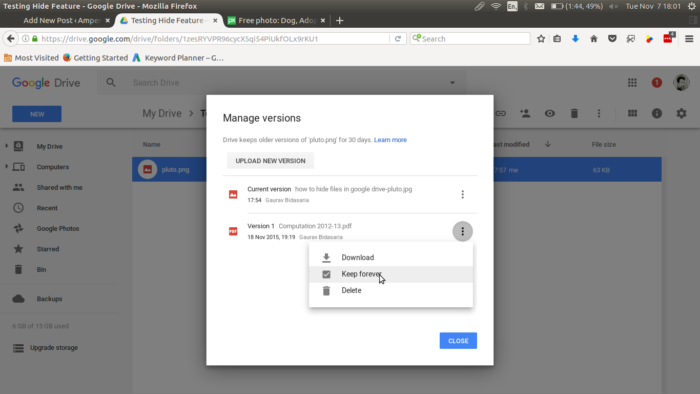Click the Version 1 PDF file icon

coord(233,231)
